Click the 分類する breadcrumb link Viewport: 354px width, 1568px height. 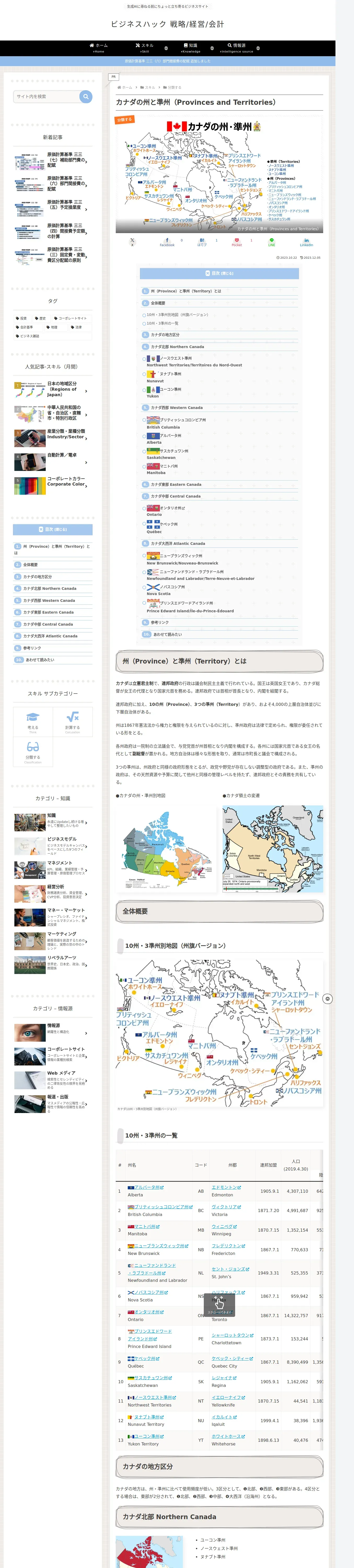175,88
